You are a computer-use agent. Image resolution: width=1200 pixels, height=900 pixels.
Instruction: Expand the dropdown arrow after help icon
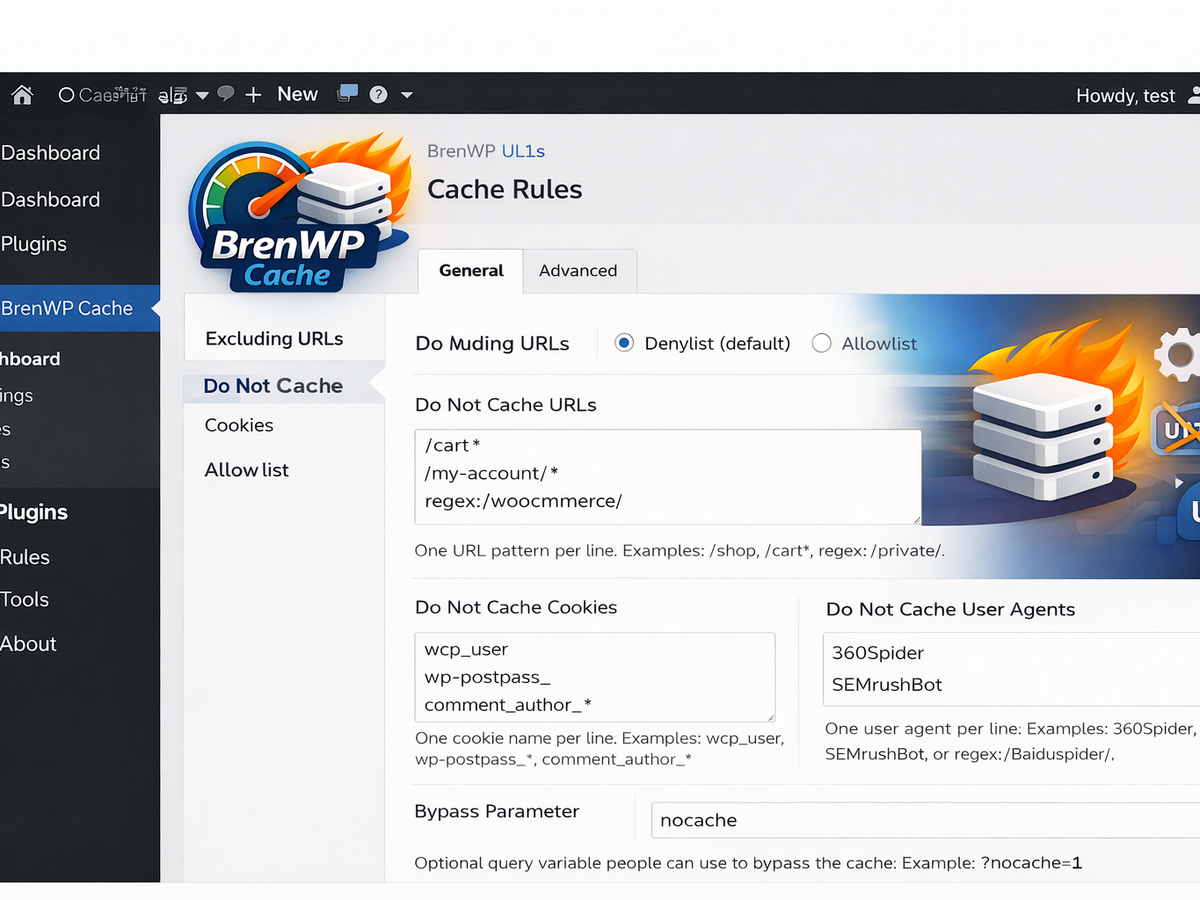(x=407, y=96)
